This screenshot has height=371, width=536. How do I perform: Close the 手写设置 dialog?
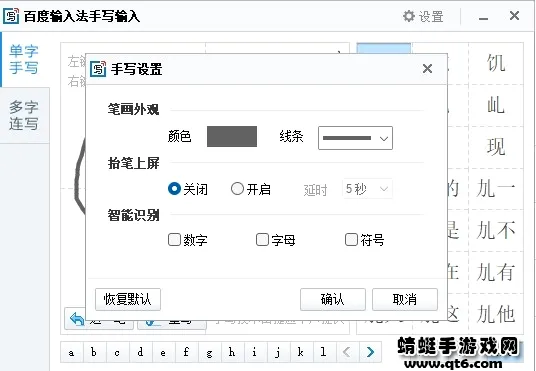[x=427, y=69]
